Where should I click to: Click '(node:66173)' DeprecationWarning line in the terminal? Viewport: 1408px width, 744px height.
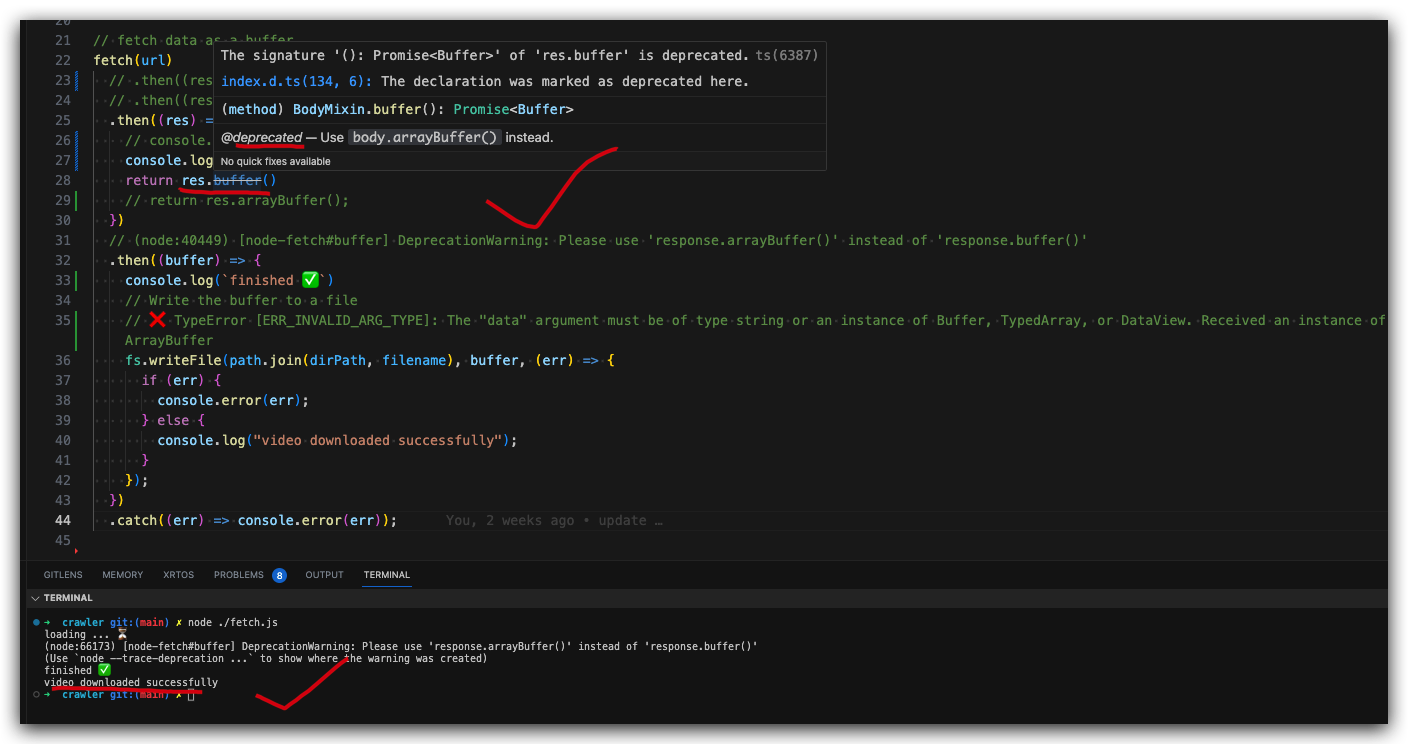click(401, 646)
